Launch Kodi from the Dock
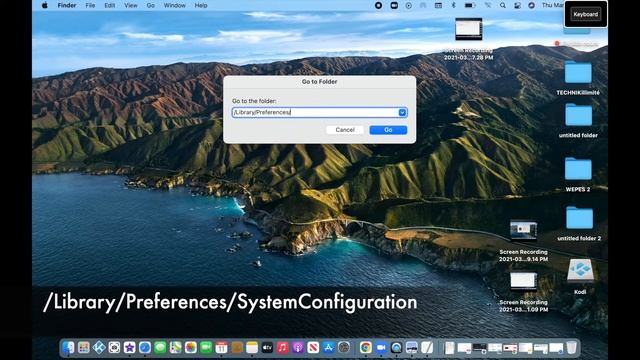 point(99,347)
